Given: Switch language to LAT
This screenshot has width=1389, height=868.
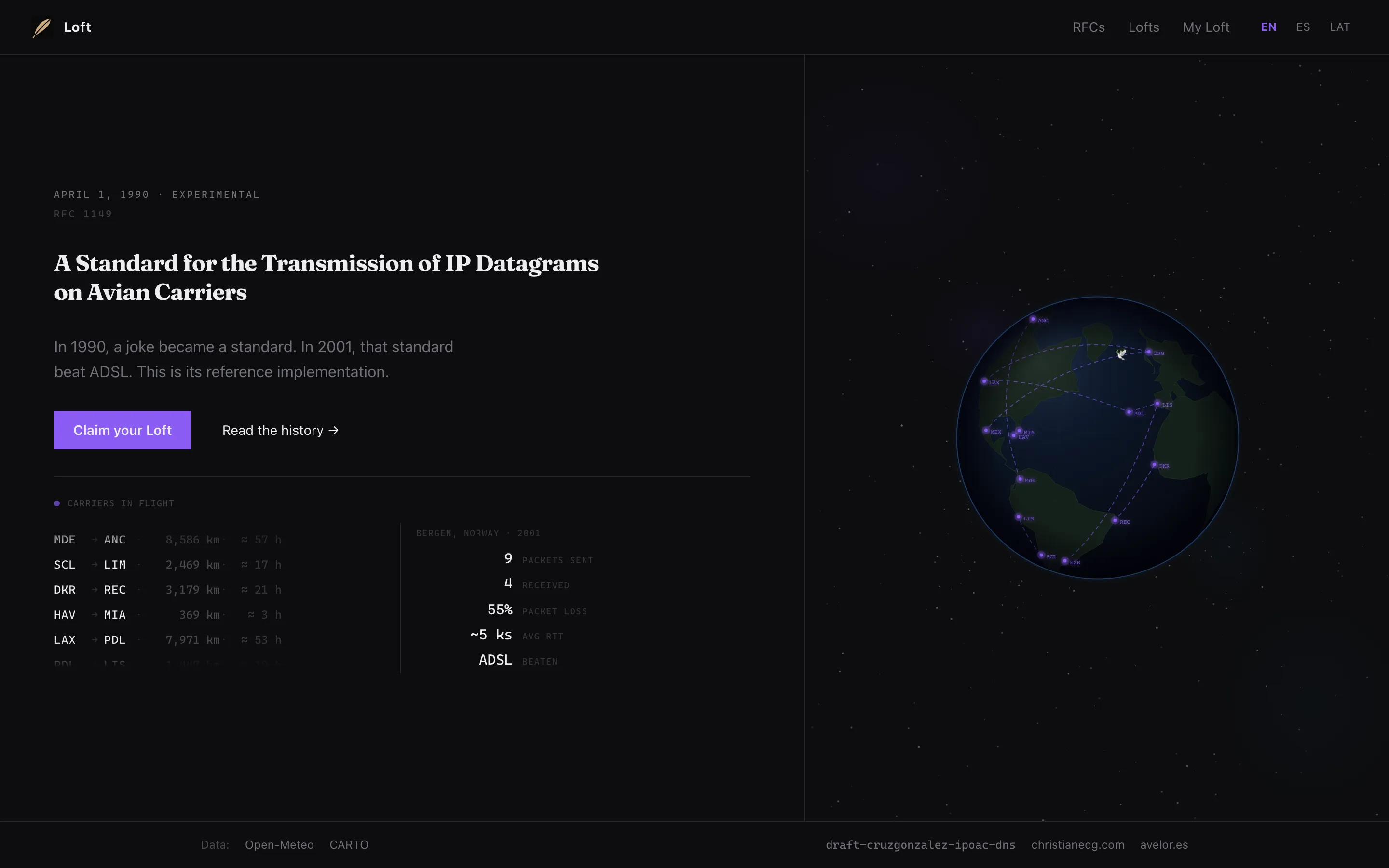Looking at the screenshot, I should (x=1340, y=27).
